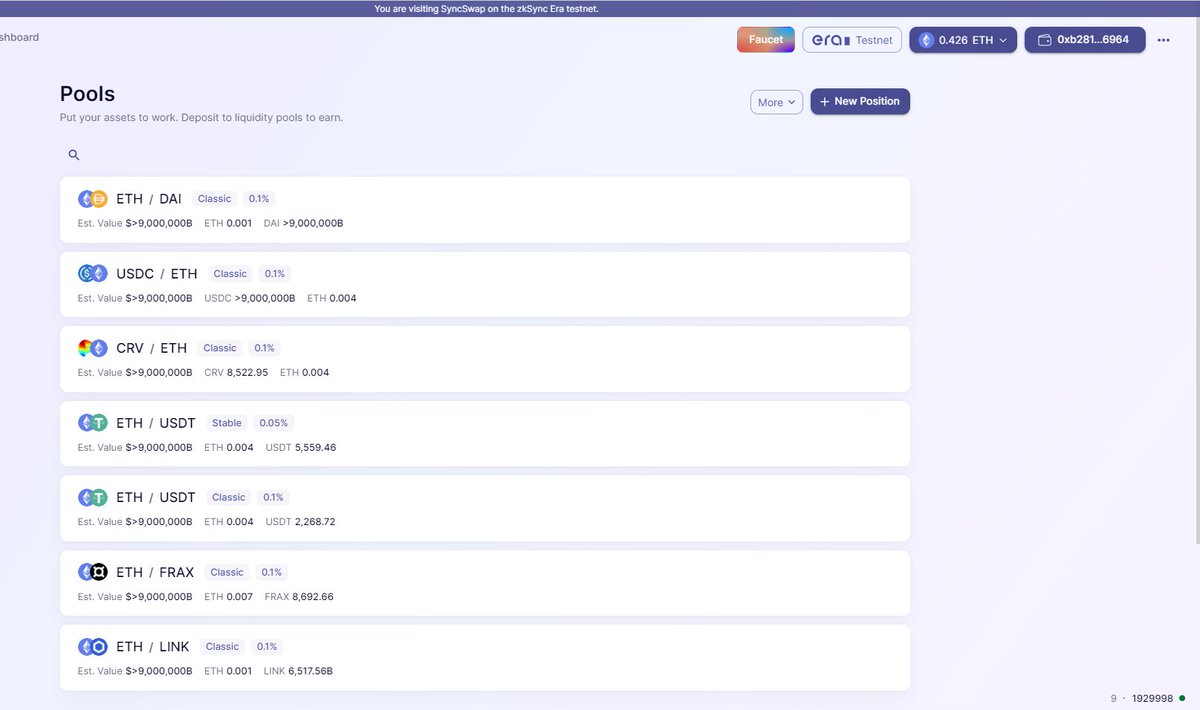This screenshot has width=1200, height=710.
Task: Click the ETH / USDT Classic pool token icon
Action: (92, 497)
